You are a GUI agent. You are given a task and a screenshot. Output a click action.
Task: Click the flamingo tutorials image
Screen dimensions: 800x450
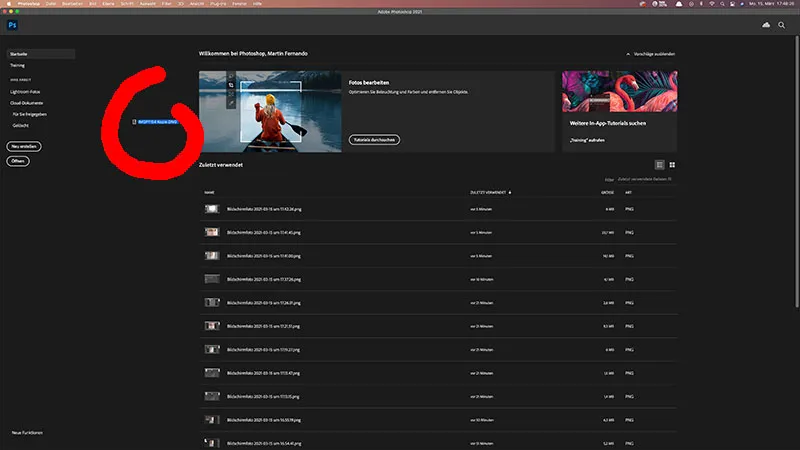[x=620, y=91]
